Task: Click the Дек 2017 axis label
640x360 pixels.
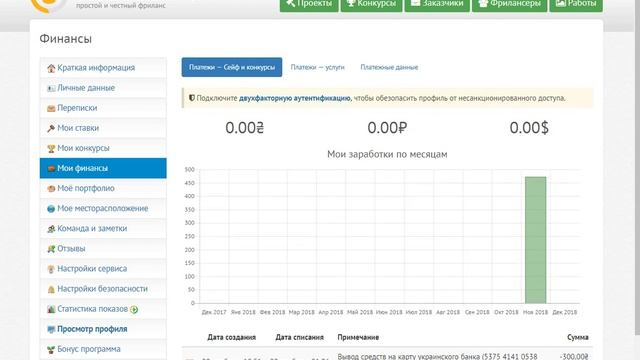Action: (x=214, y=312)
